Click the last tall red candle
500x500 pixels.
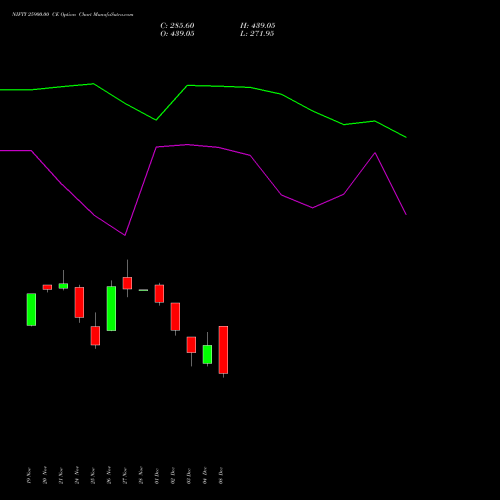click(223, 350)
